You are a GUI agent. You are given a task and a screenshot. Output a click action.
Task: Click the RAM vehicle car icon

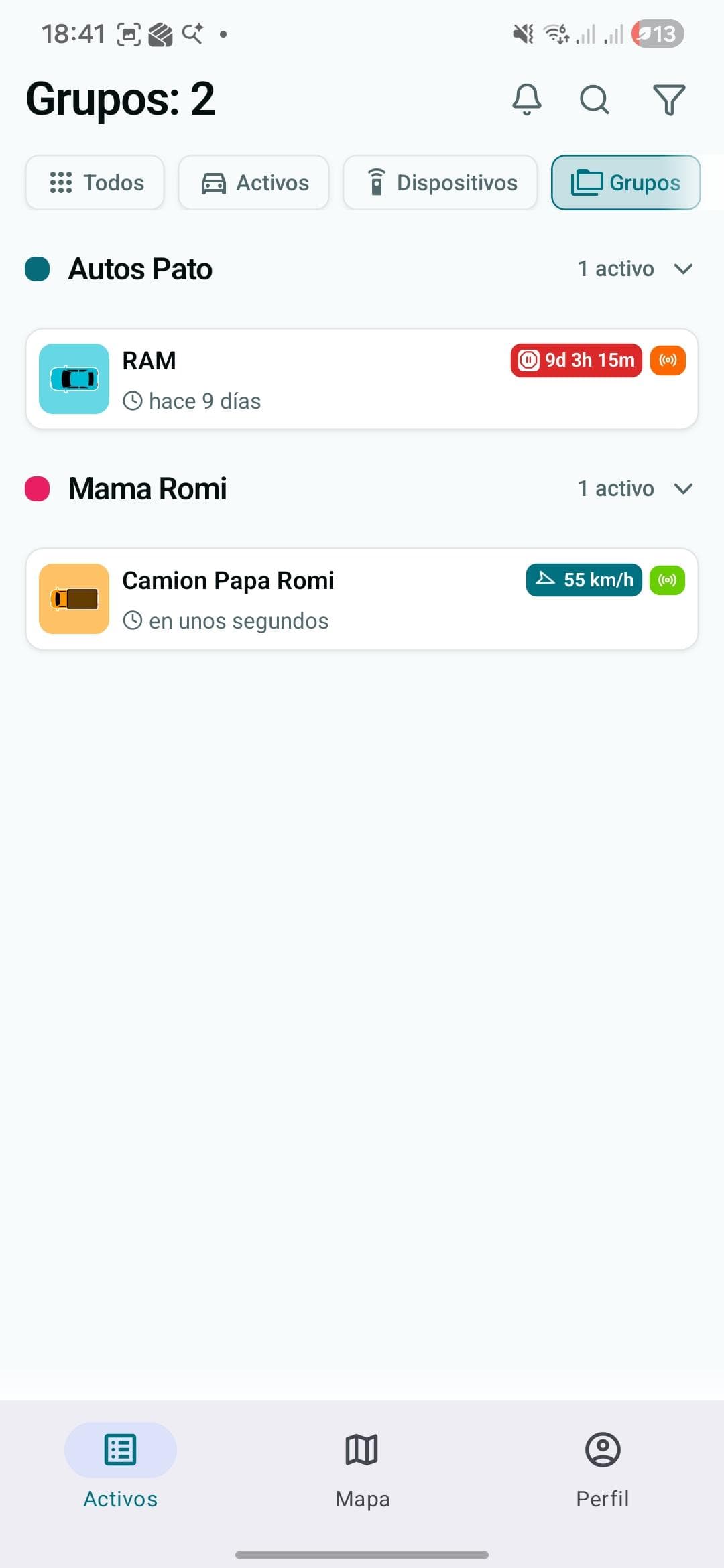pyautogui.click(x=74, y=379)
